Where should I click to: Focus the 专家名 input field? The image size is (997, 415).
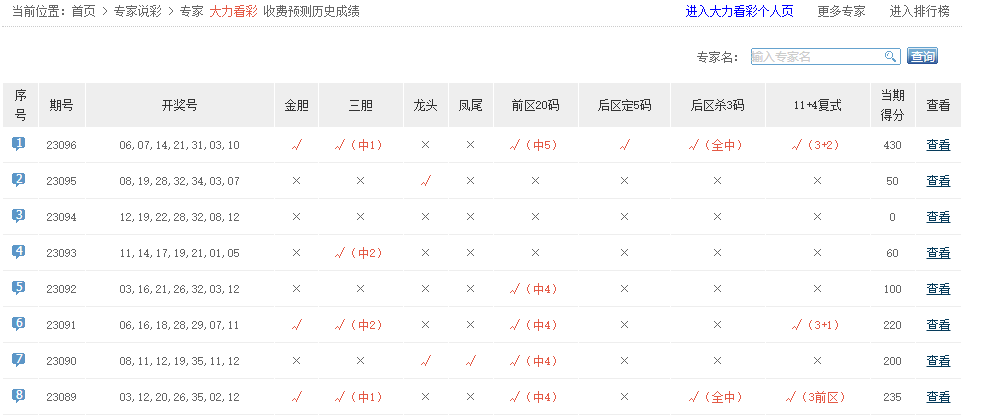[815, 57]
